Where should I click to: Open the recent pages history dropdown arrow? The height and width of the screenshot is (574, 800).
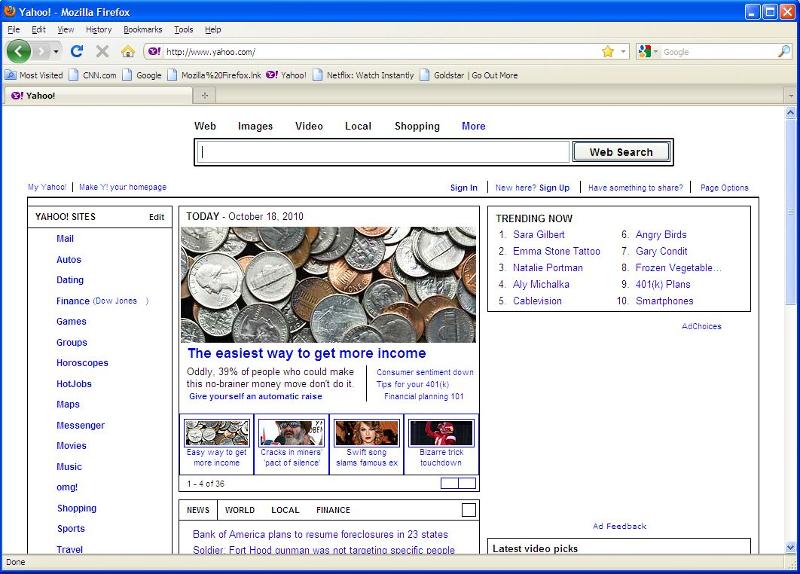coord(56,52)
